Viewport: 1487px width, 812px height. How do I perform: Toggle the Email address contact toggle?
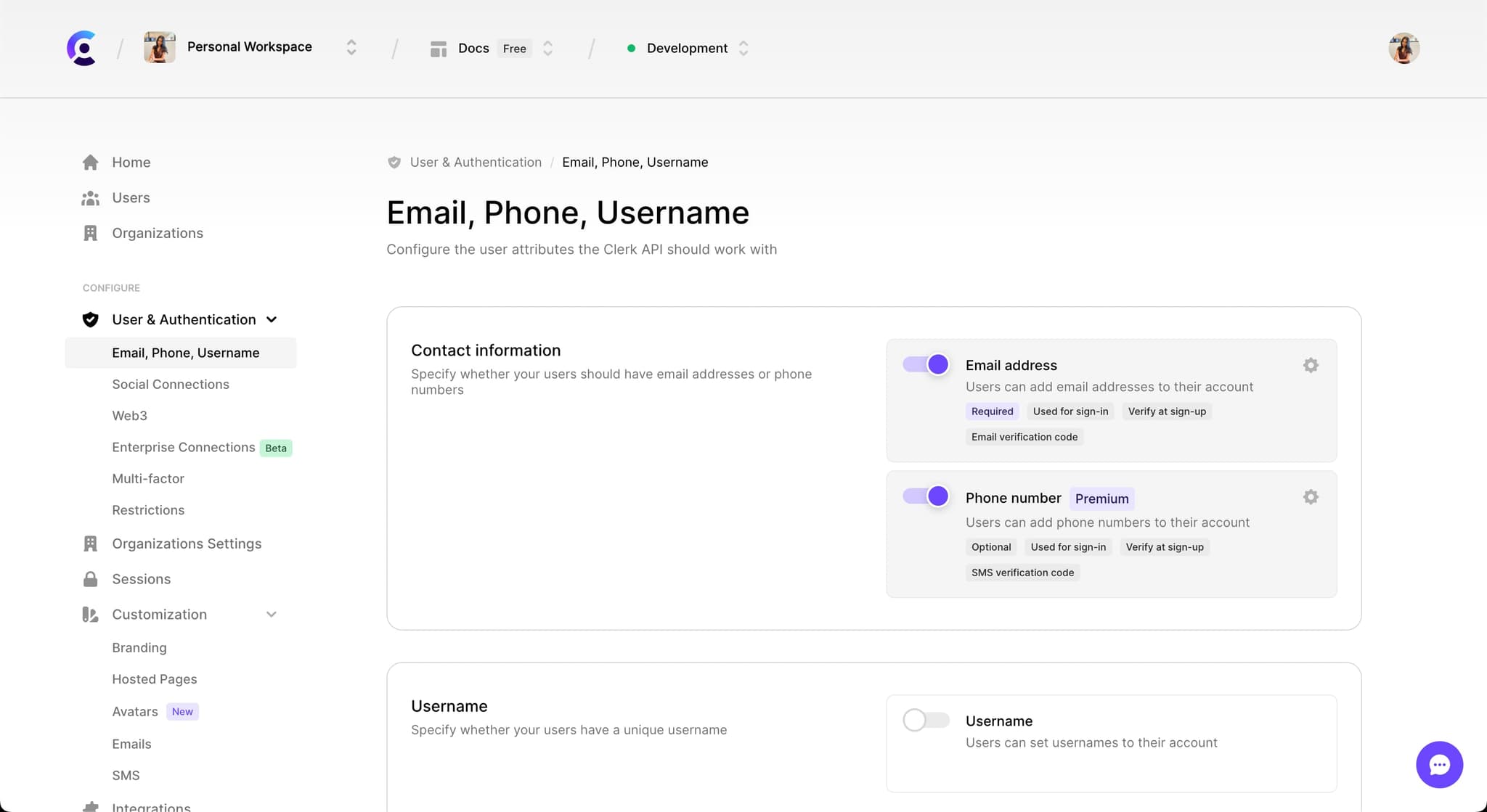tap(926, 364)
